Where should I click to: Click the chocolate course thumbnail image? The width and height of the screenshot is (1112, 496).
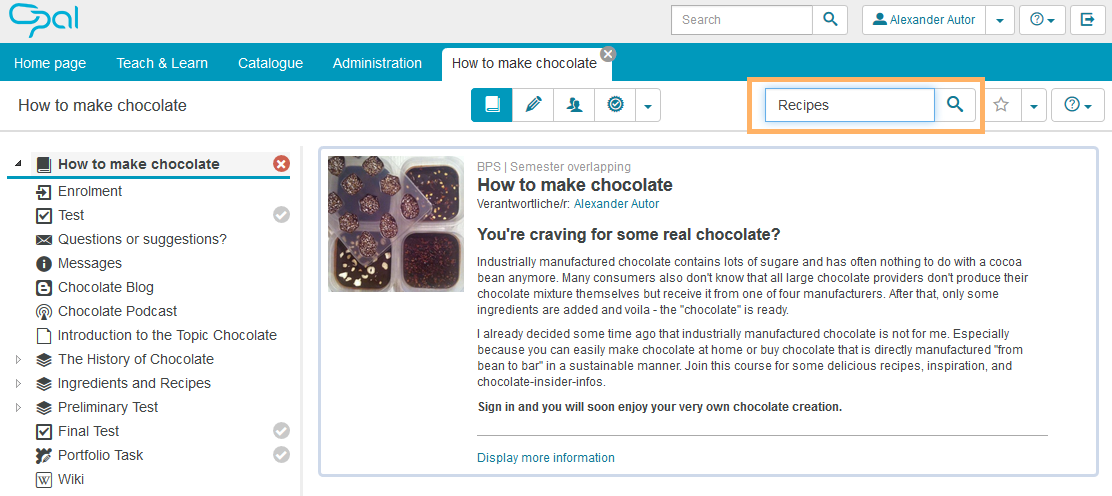(x=396, y=224)
